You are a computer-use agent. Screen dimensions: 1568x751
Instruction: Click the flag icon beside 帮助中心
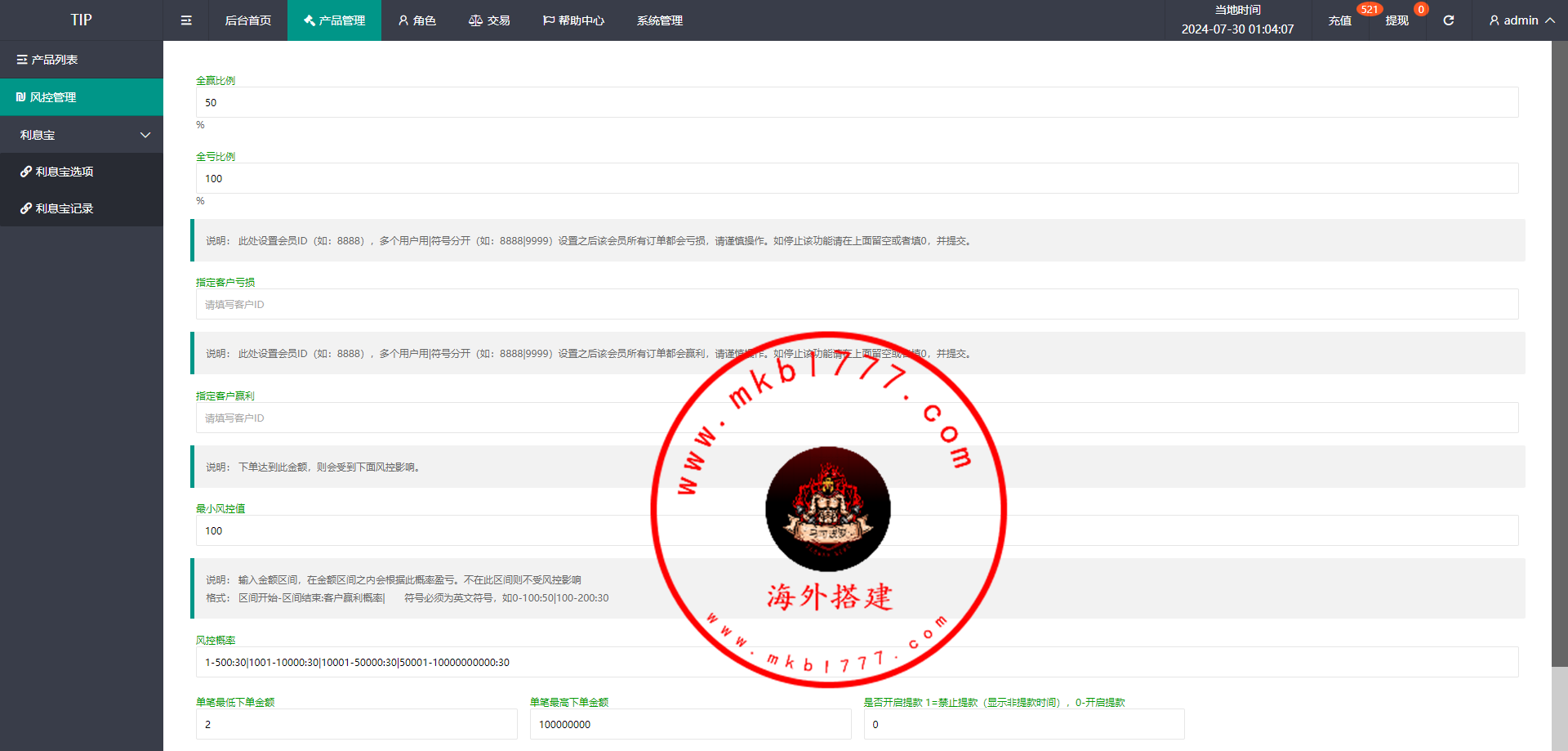coord(549,20)
